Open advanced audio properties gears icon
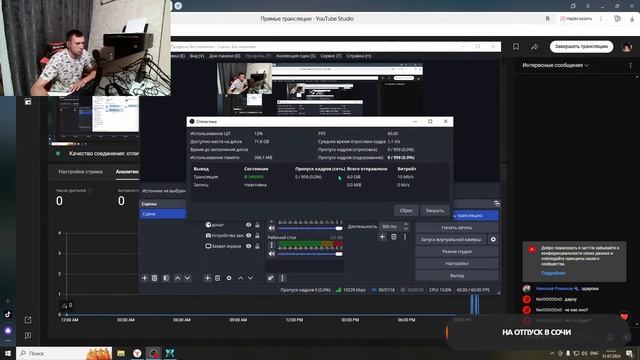The width and height of the screenshot is (640, 360). tap(271, 278)
